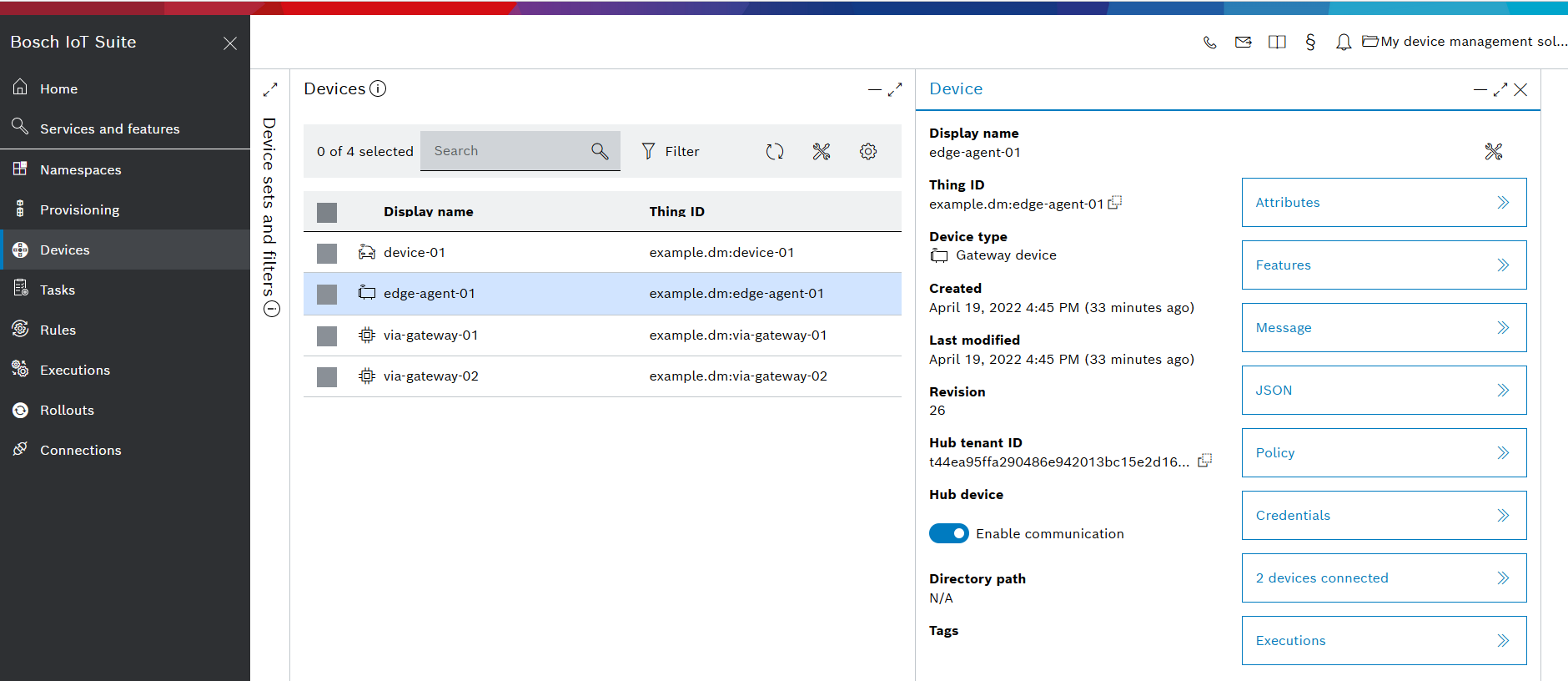Open My device management solution folder

1465,42
